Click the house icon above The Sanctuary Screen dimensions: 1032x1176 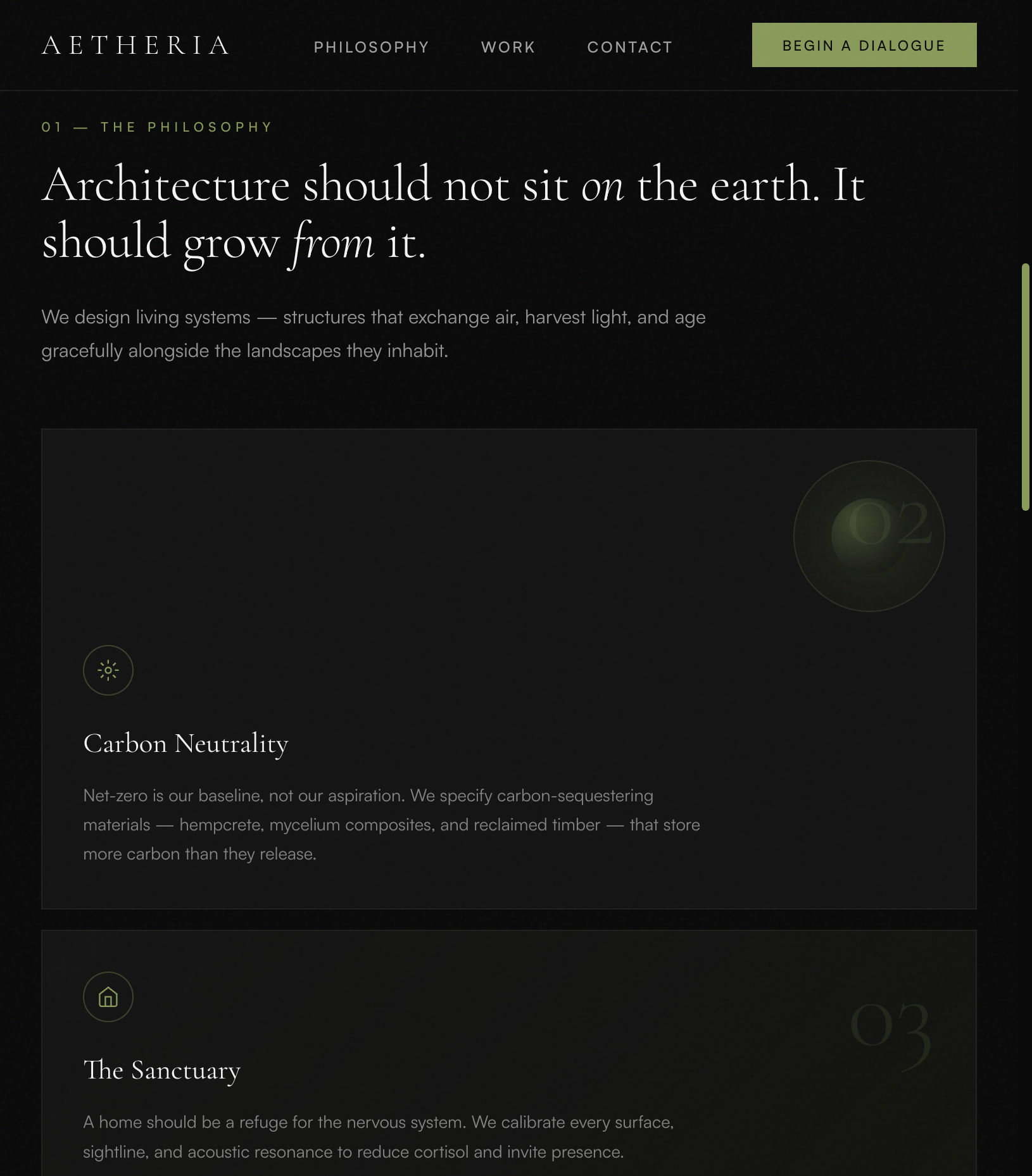(x=108, y=997)
